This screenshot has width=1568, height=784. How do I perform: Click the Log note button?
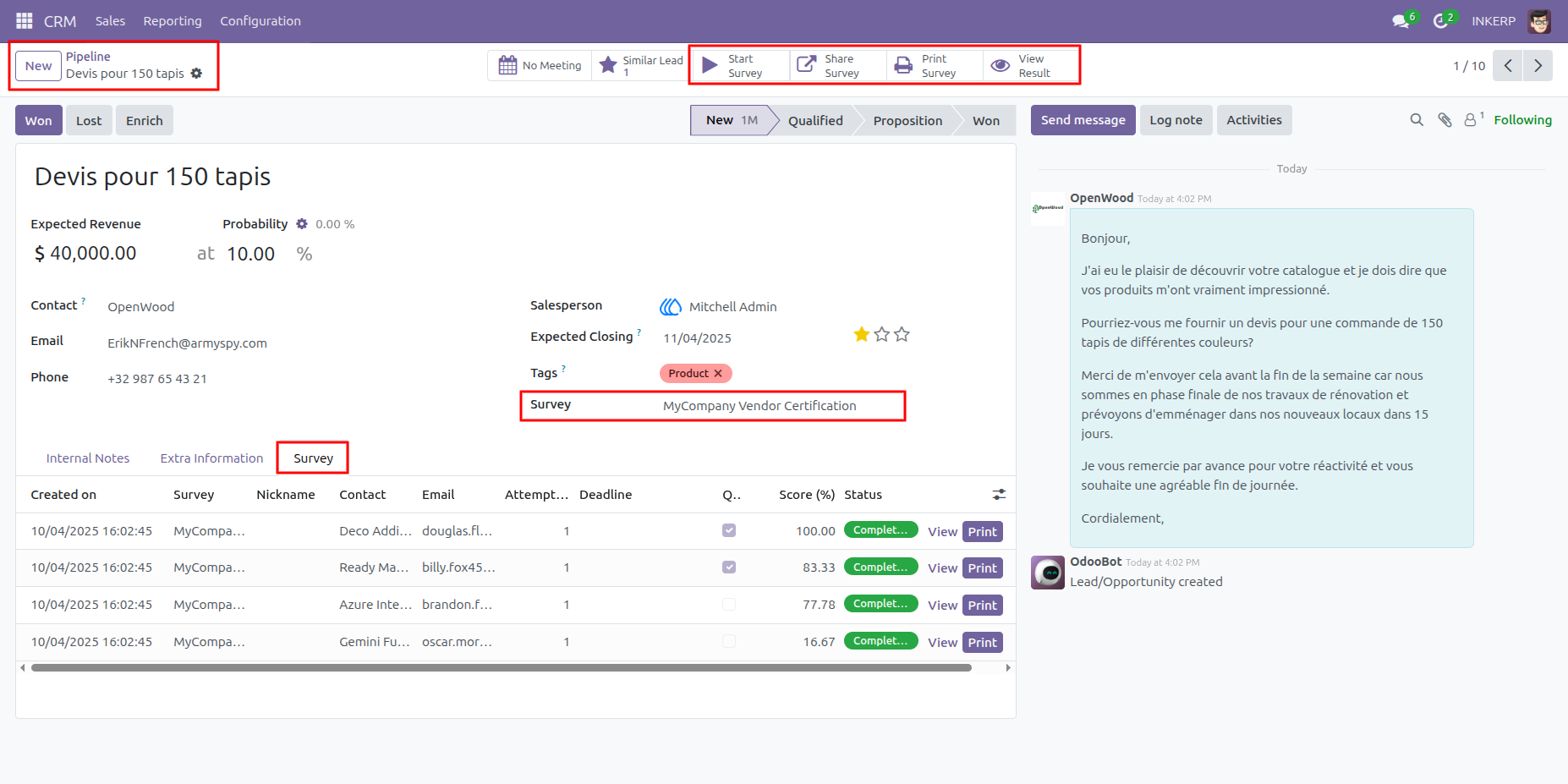pyautogui.click(x=1176, y=120)
